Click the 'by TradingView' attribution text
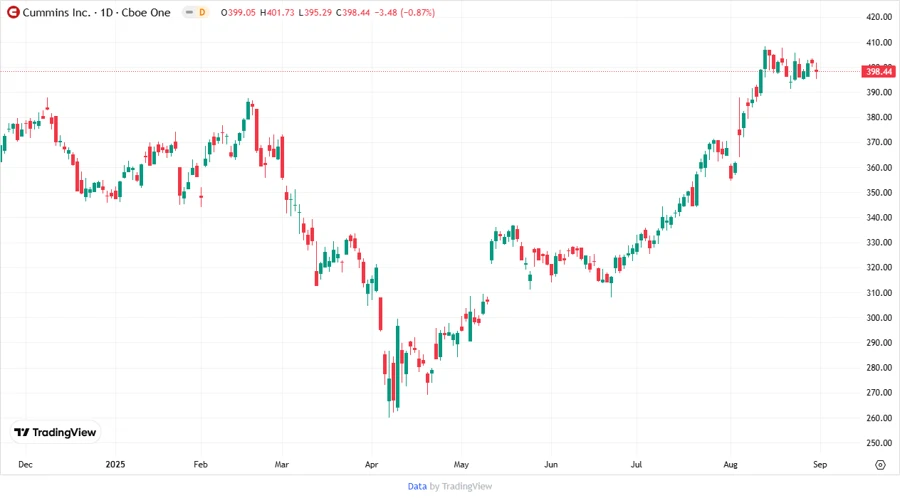Viewport: 900px width, 498px height. pos(461,486)
